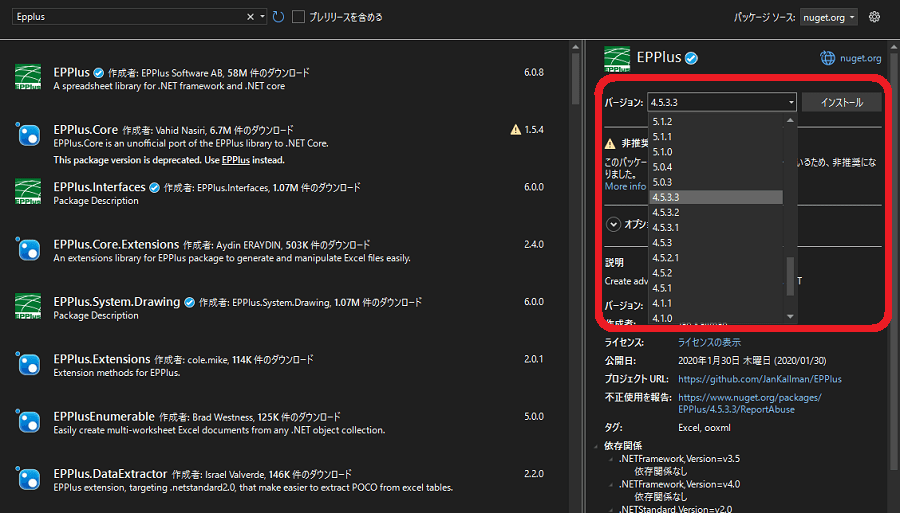
Task: Click verified badge next to EPPlus.System.Drawing
Action: click(x=189, y=302)
